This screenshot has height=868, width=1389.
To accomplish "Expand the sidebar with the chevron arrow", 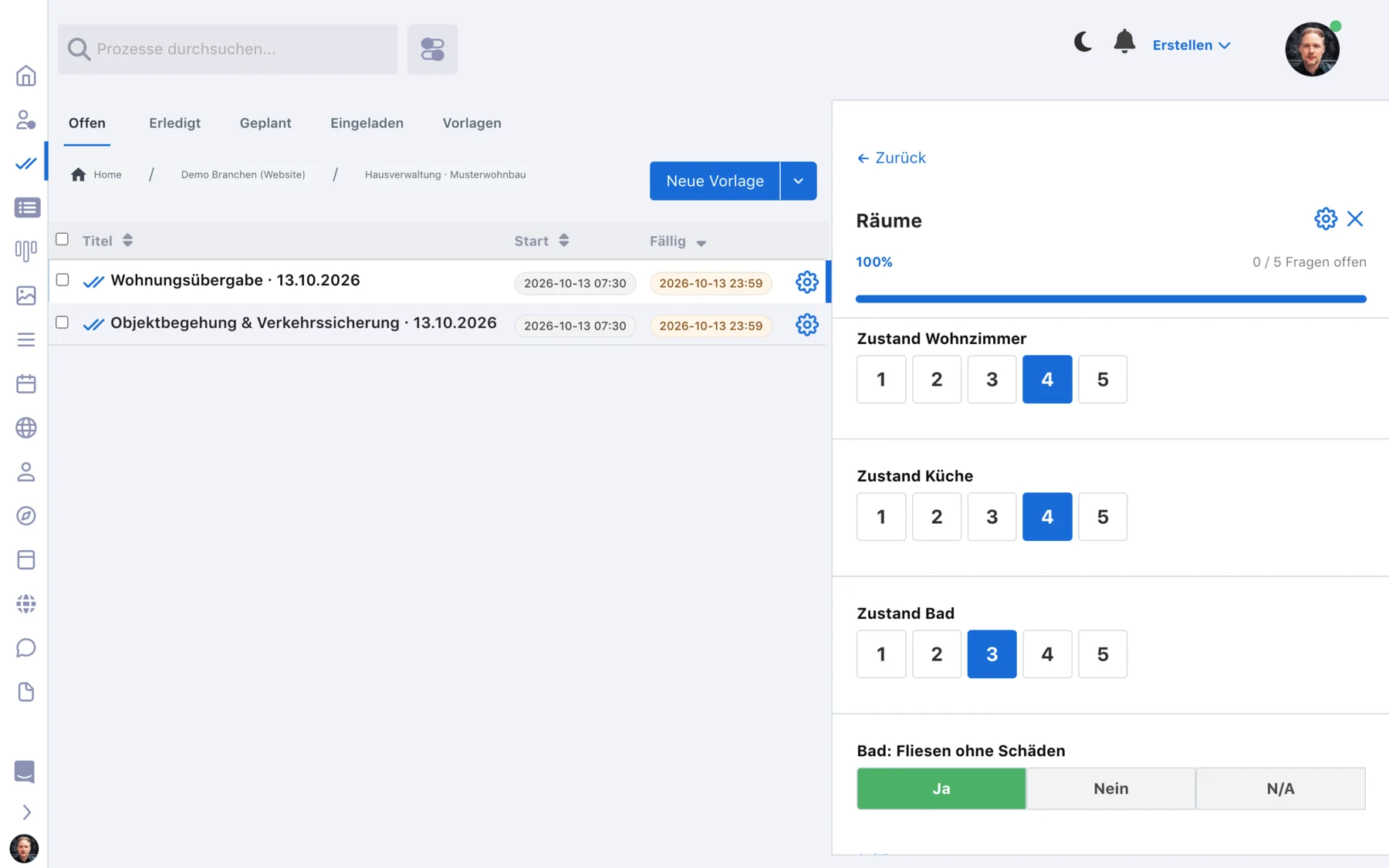I will click(26, 812).
